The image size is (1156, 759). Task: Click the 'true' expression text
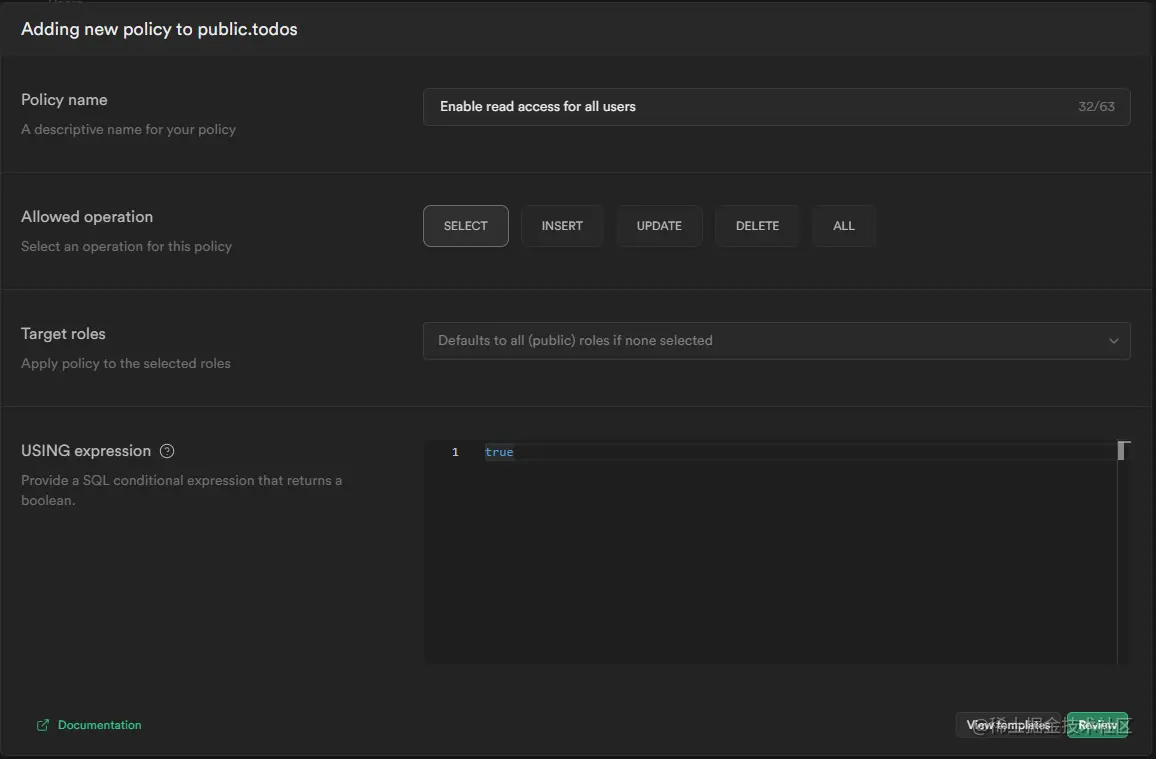(499, 452)
